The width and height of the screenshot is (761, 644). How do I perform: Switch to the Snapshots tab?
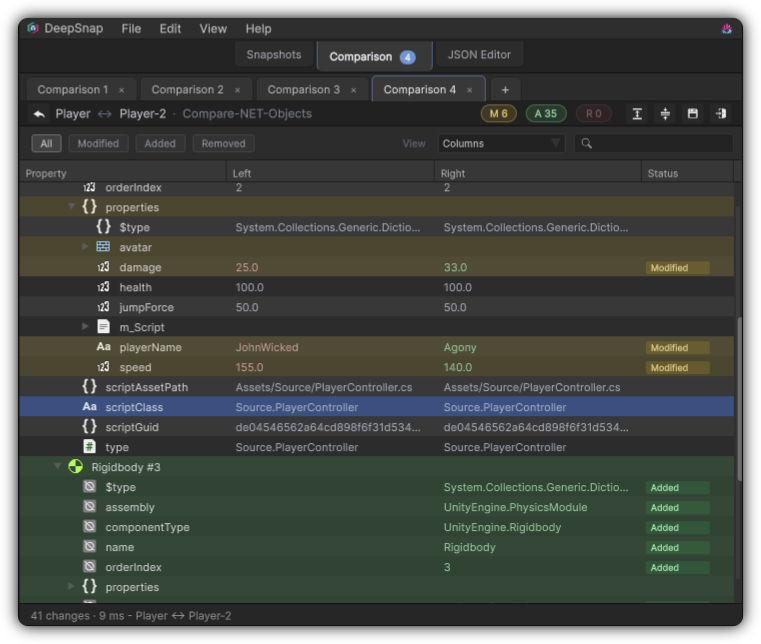[x=274, y=55]
